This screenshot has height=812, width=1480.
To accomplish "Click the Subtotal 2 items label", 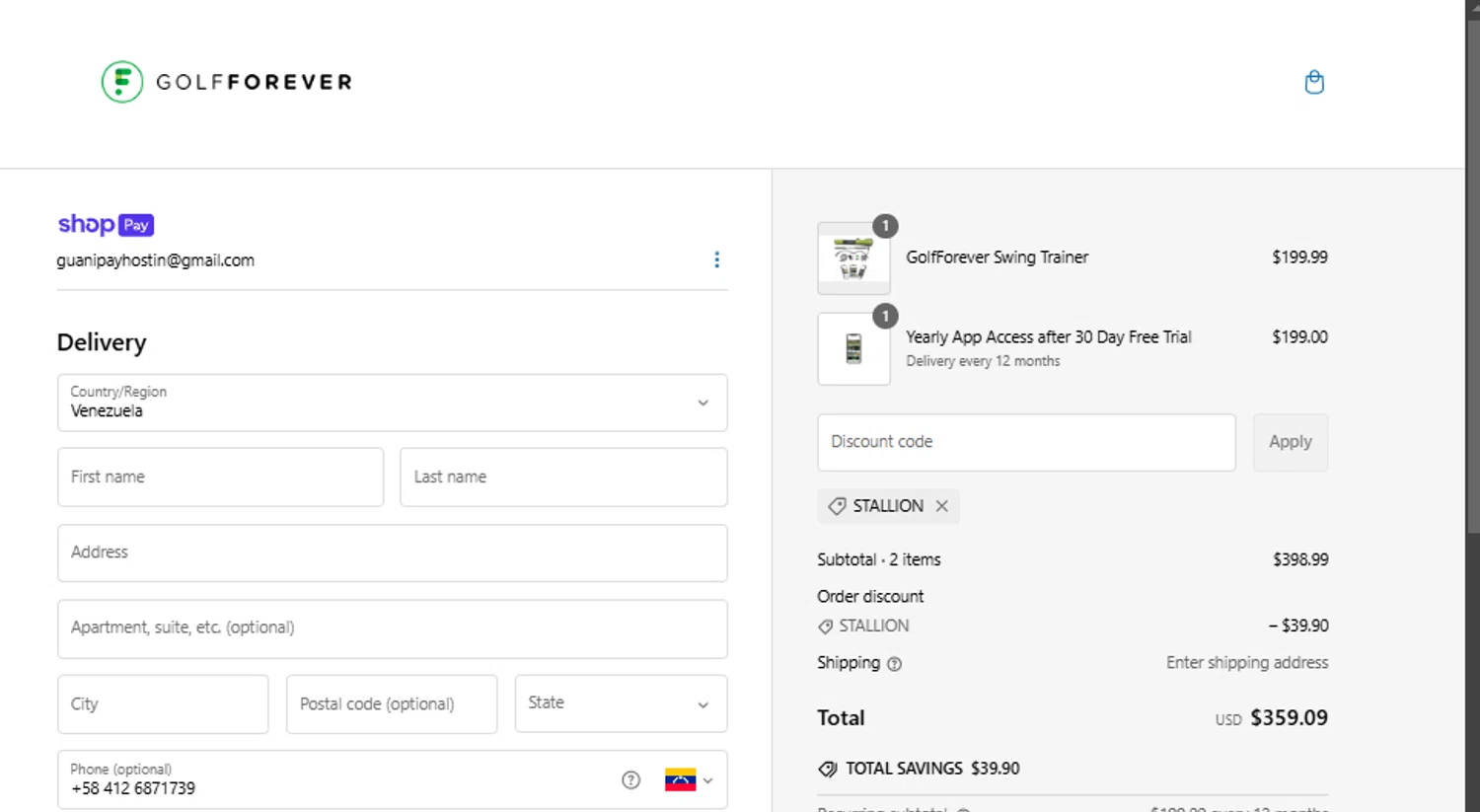I will click(x=878, y=560).
